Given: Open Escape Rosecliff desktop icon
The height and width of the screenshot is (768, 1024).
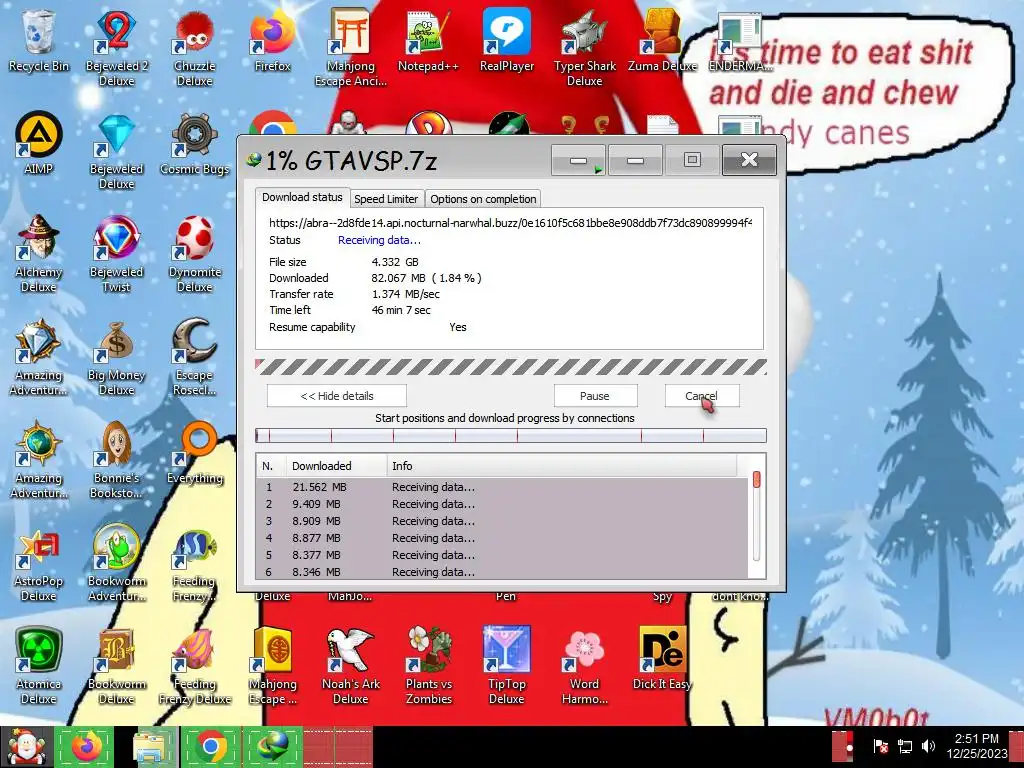Looking at the screenshot, I should tap(195, 357).
